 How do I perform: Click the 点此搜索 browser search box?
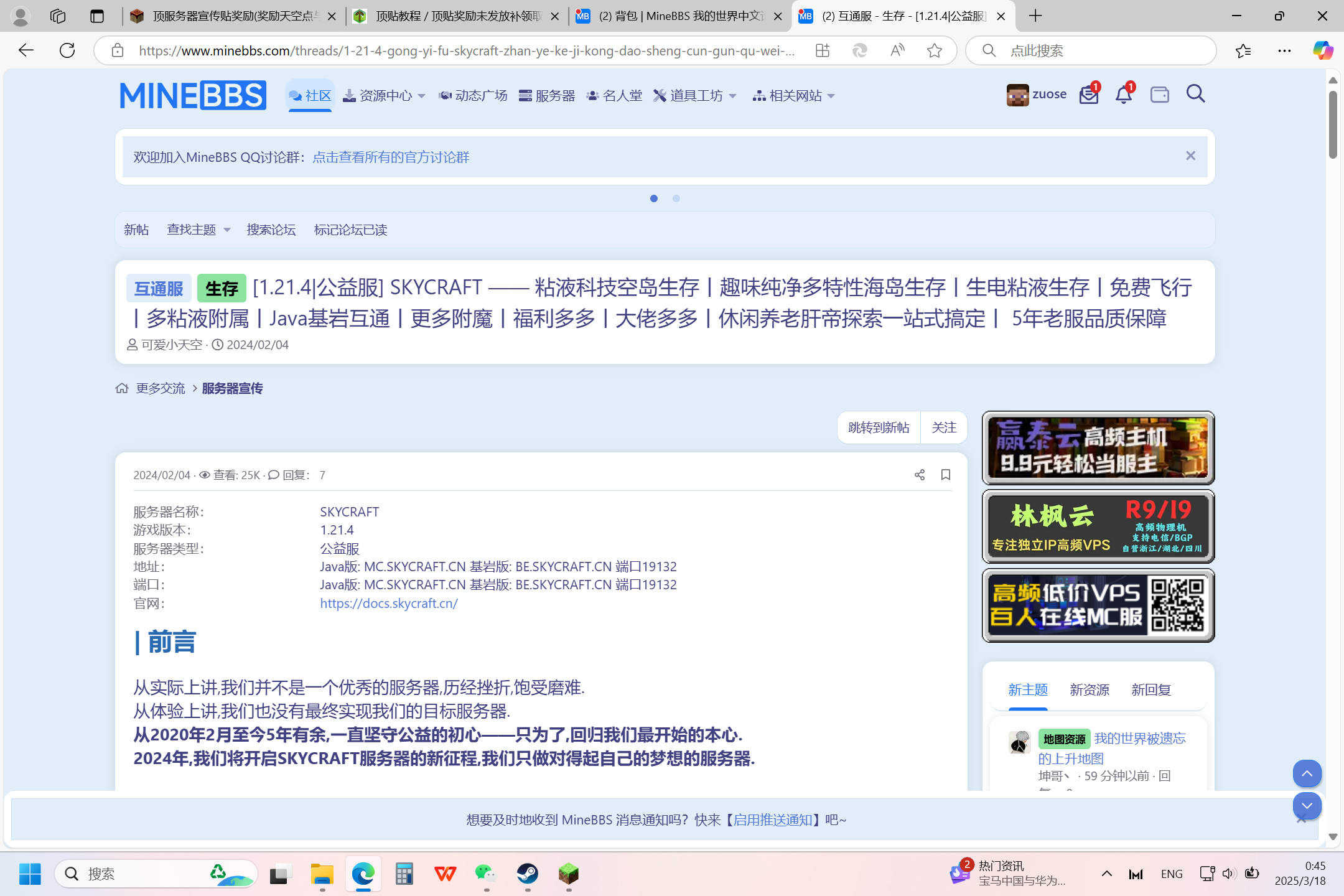[x=1091, y=50]
